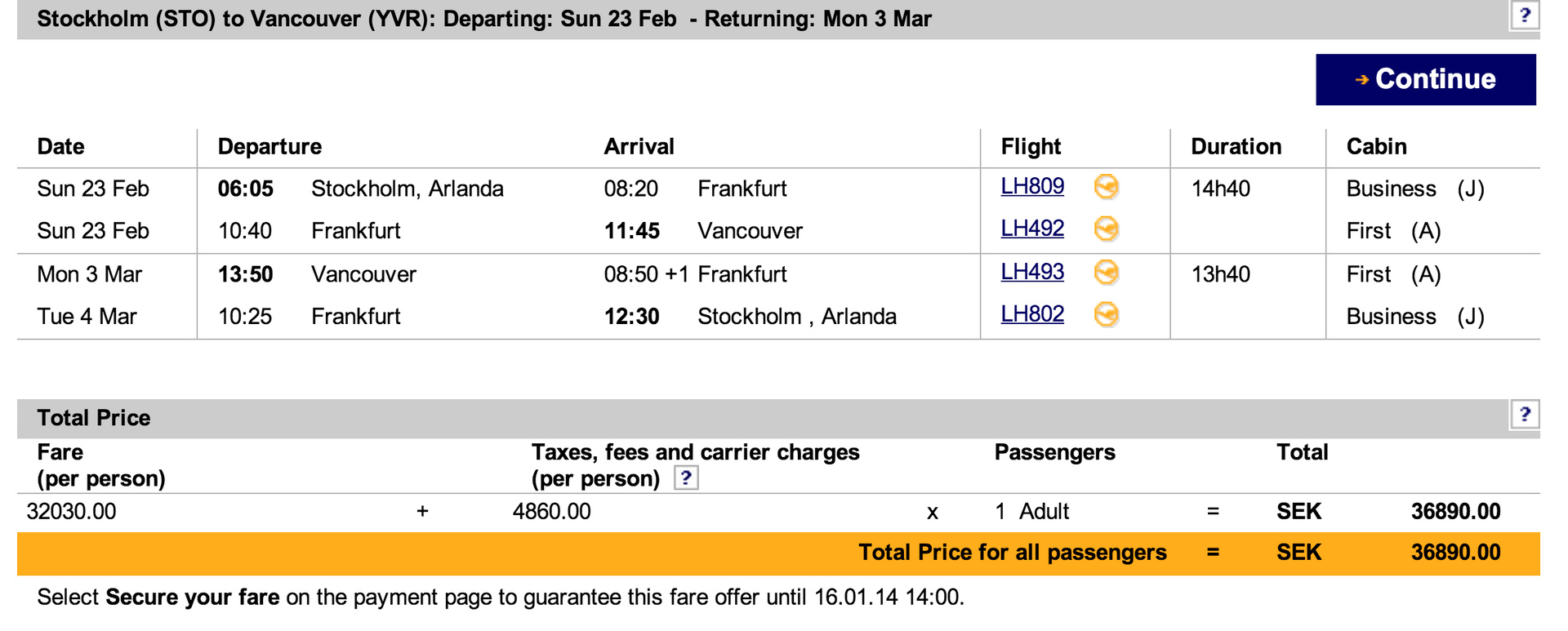Select the Total Price section header

tap(94, 418)
